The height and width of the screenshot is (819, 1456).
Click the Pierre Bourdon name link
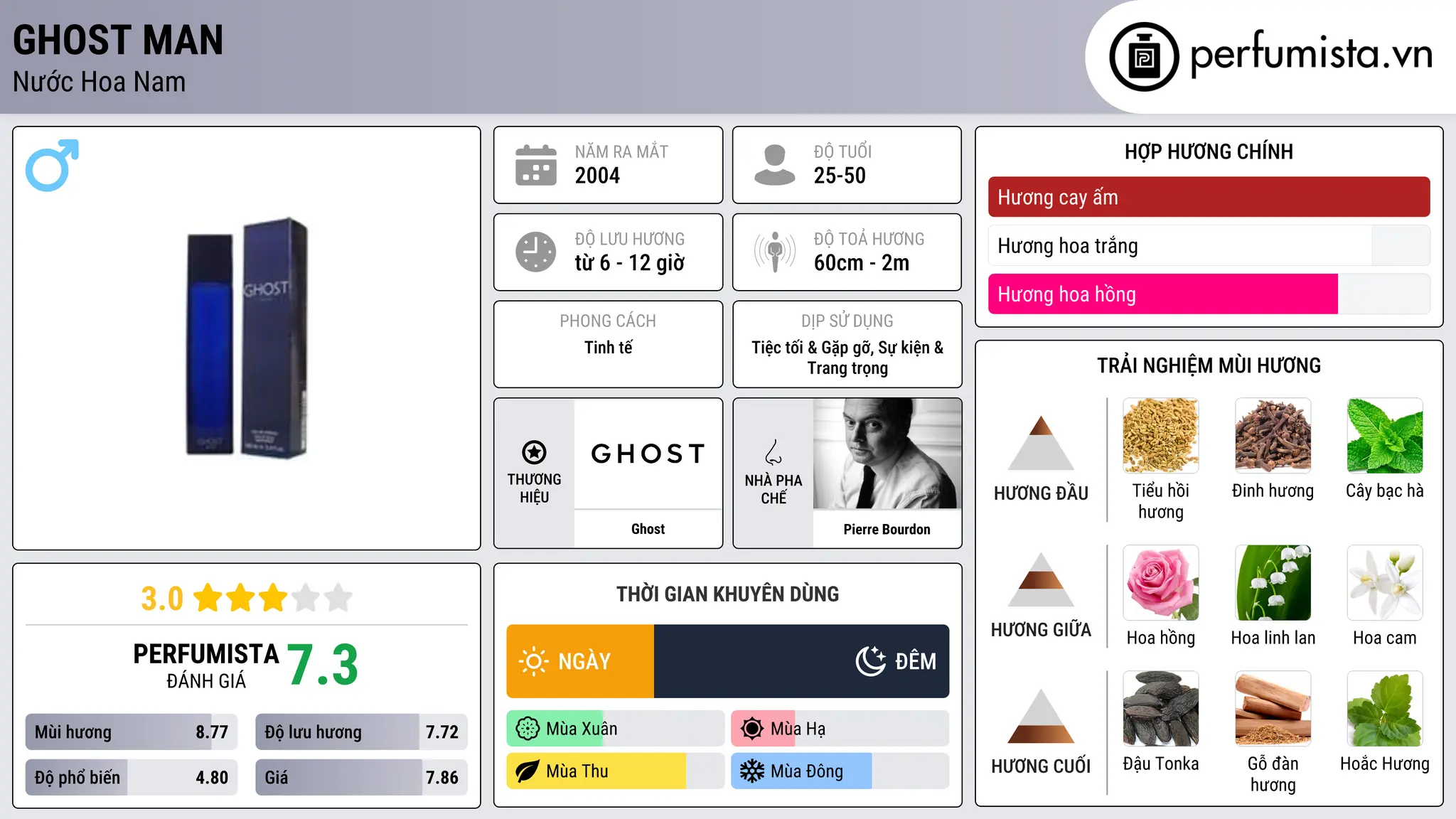click(887, 529)
